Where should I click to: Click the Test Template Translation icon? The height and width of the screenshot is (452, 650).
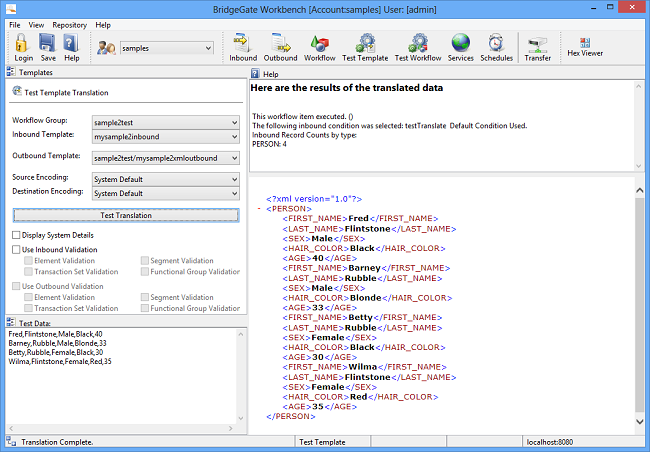(17, 91)
